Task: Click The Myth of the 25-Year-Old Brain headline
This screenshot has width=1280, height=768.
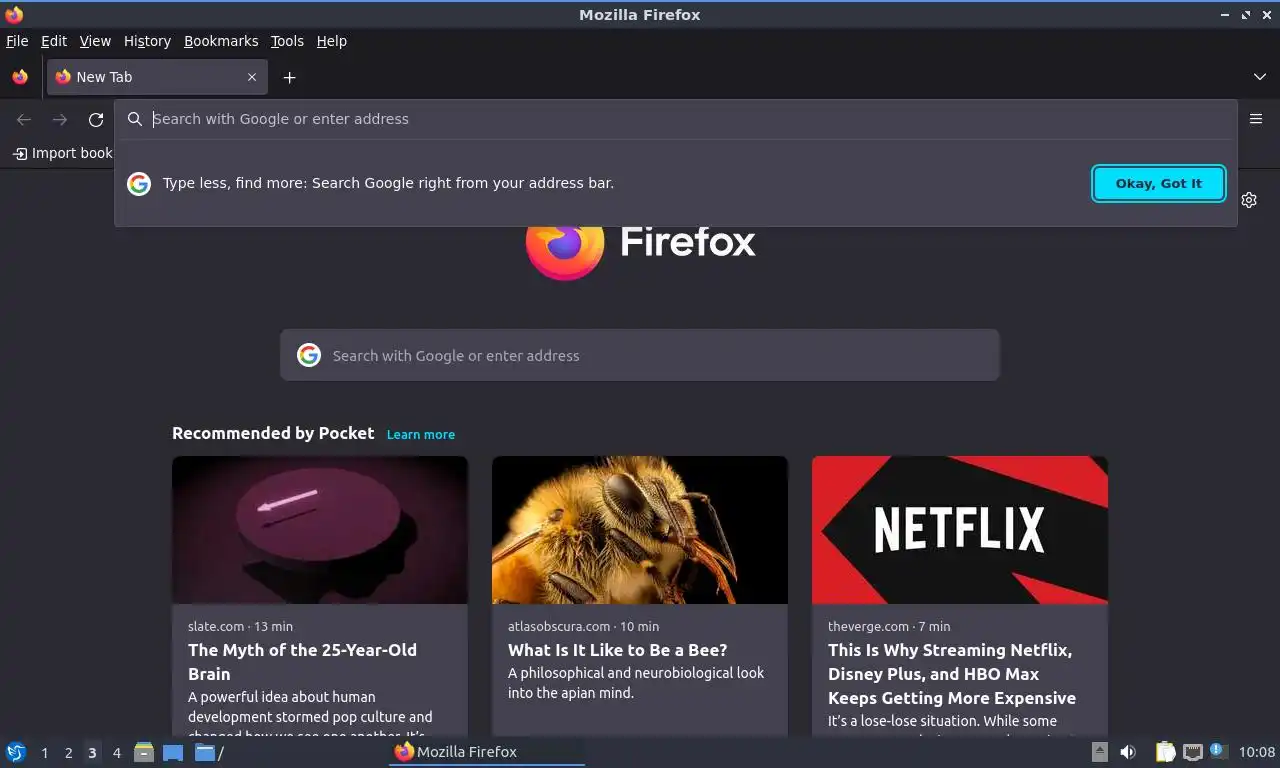Action: coord(302,662)
